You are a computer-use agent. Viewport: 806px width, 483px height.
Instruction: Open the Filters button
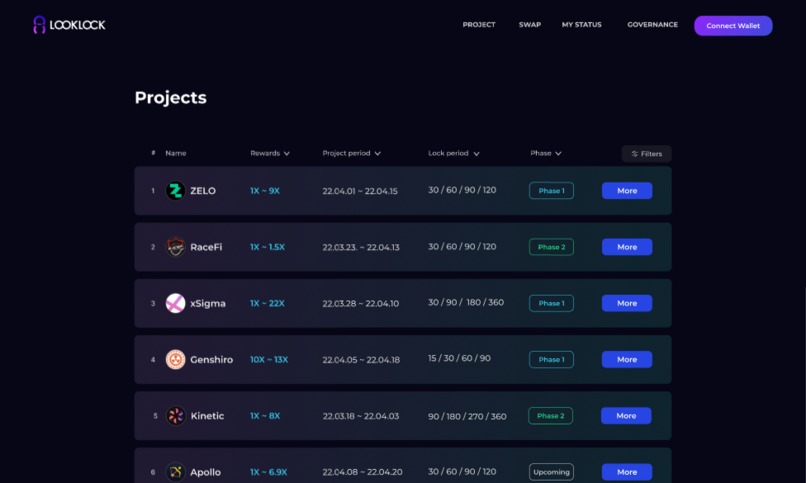[646, 154]
